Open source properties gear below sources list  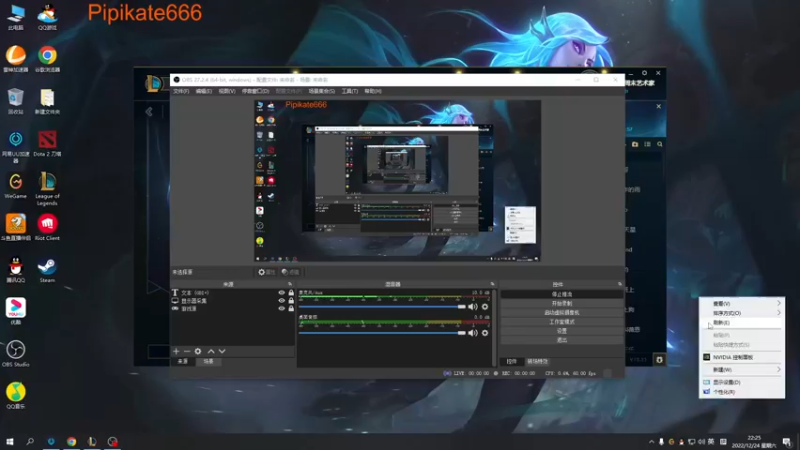tap(198, 351)
